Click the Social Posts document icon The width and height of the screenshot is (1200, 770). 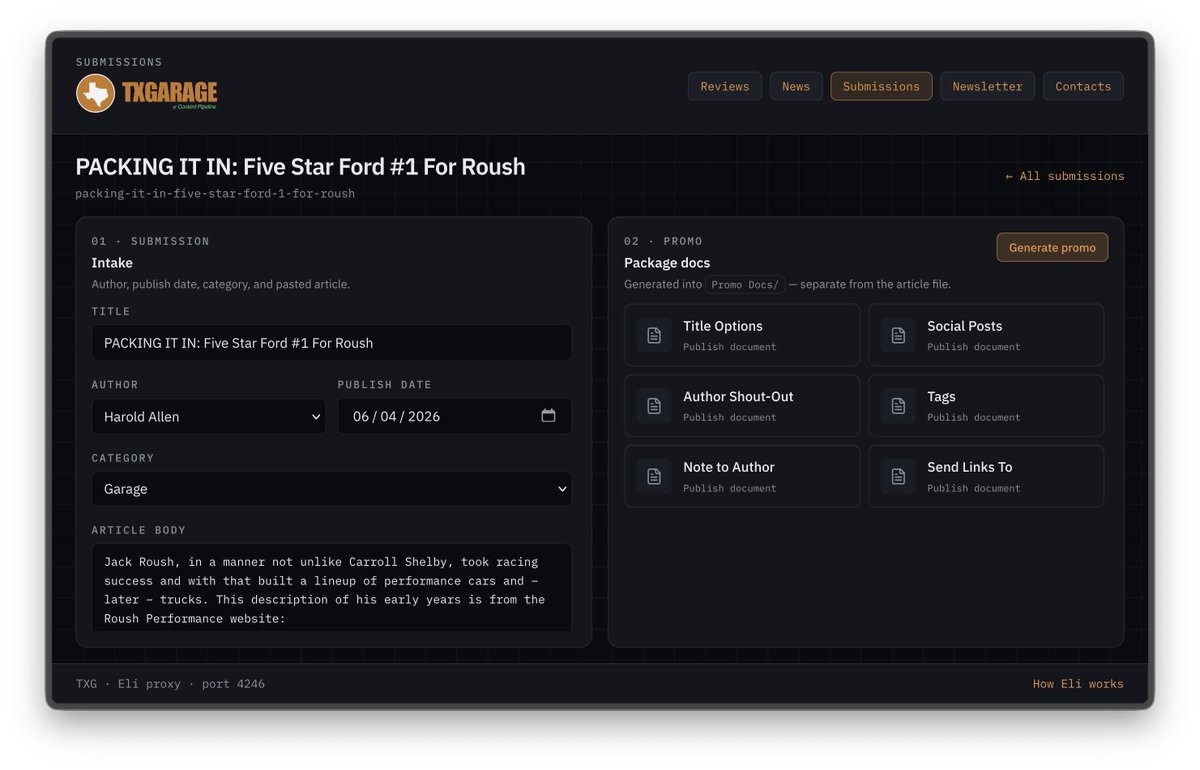click(898, 335)
